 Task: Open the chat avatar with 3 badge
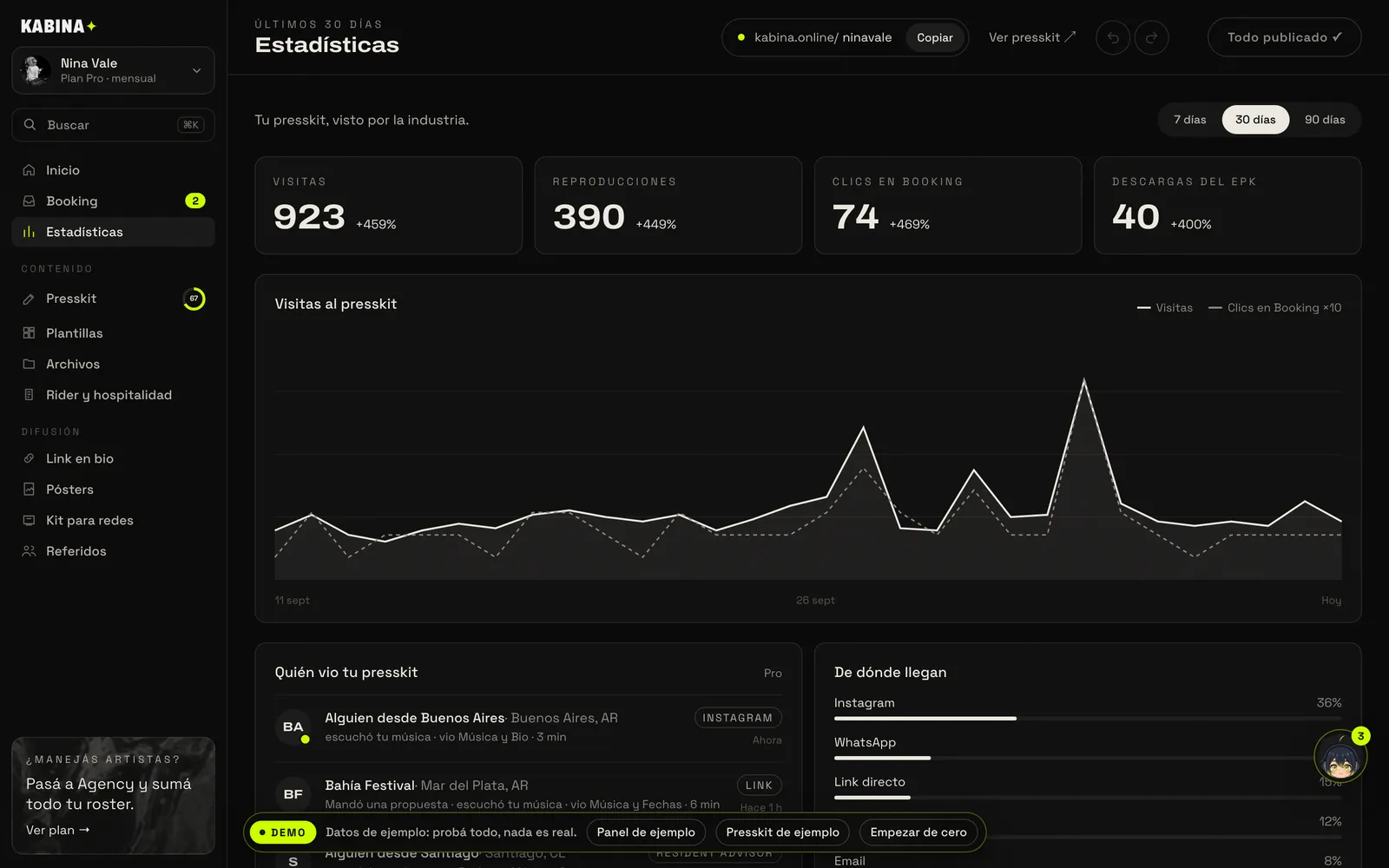pyautogui.click(x=1340, y=757)
